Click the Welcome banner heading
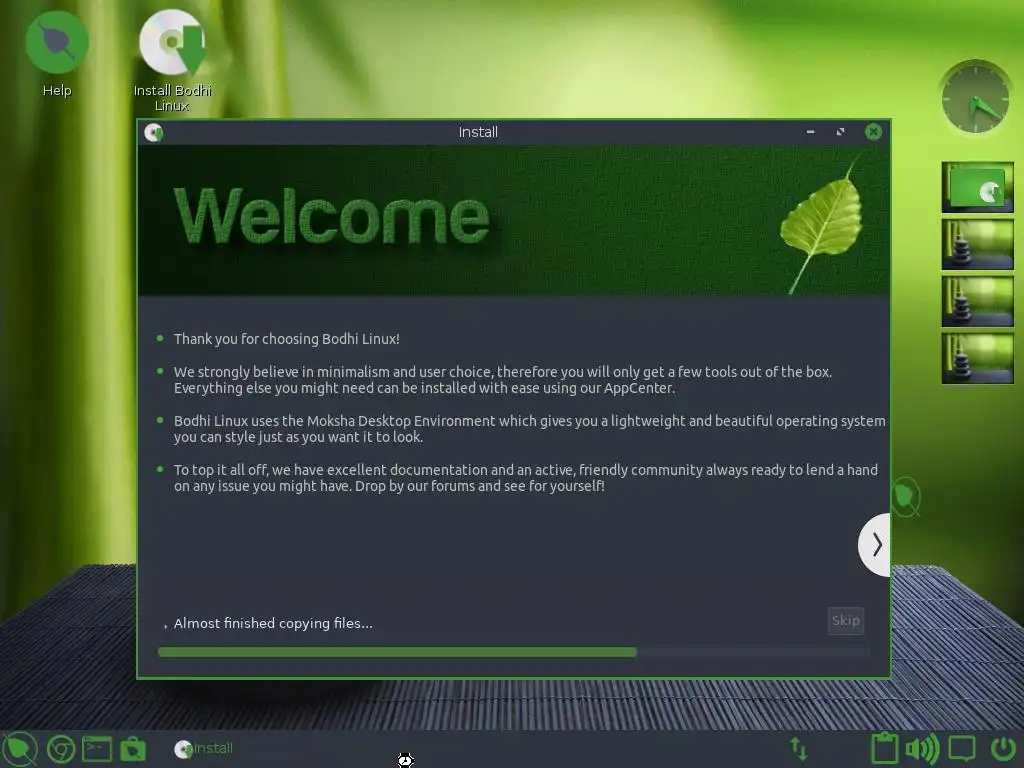The height and width of the screenshot is (768, 1024). pos(332,216)
